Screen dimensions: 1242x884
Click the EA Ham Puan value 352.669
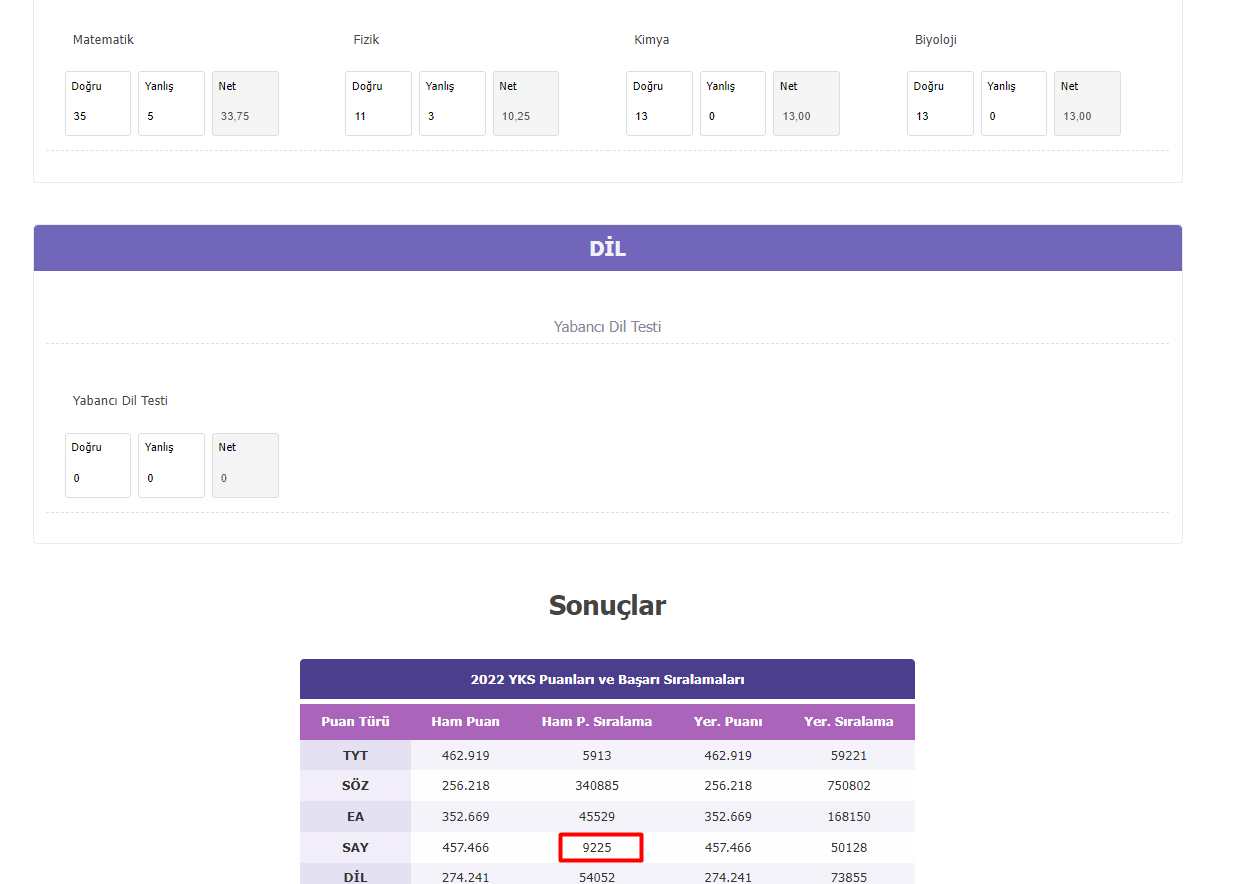click(465, 816)
